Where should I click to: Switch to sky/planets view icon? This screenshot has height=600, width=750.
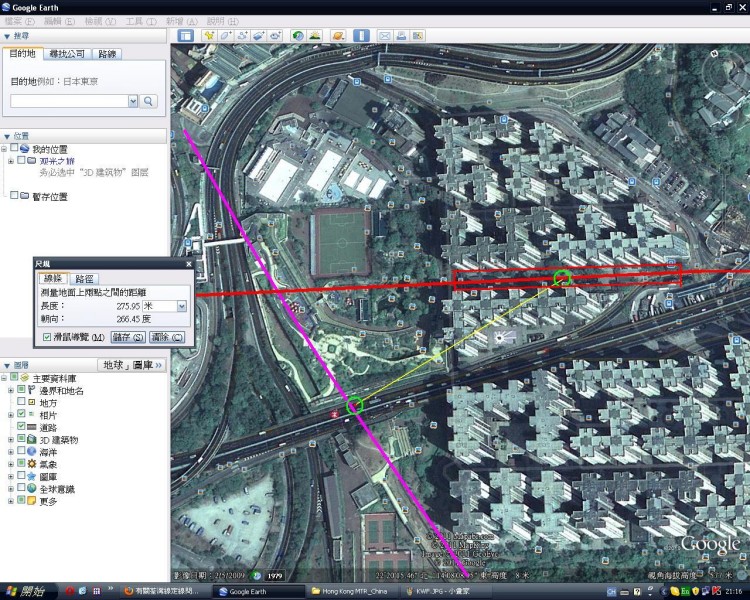click(338, 35)
